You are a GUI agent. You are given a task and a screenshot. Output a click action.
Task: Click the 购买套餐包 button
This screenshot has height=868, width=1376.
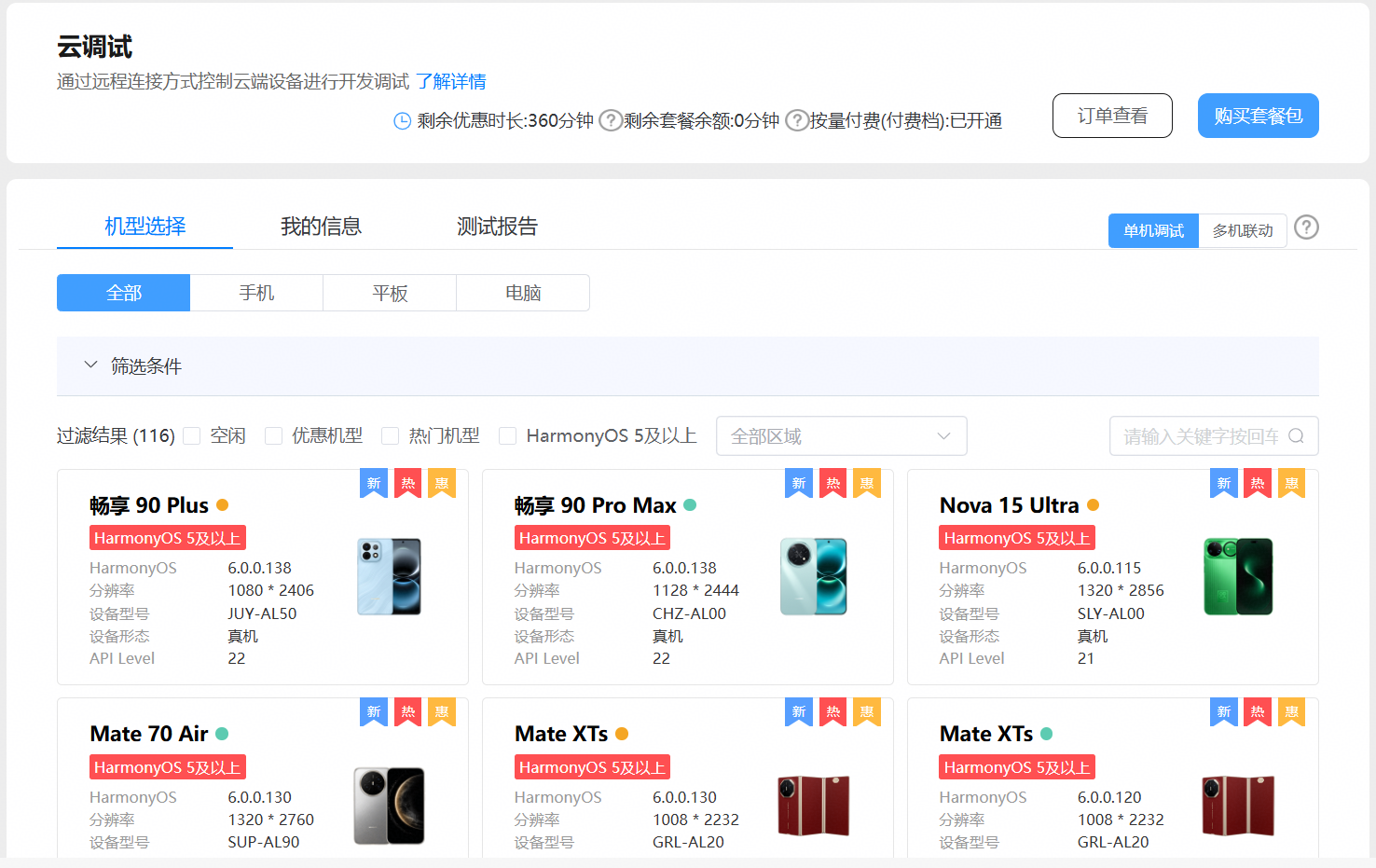tap(1258, 116)
